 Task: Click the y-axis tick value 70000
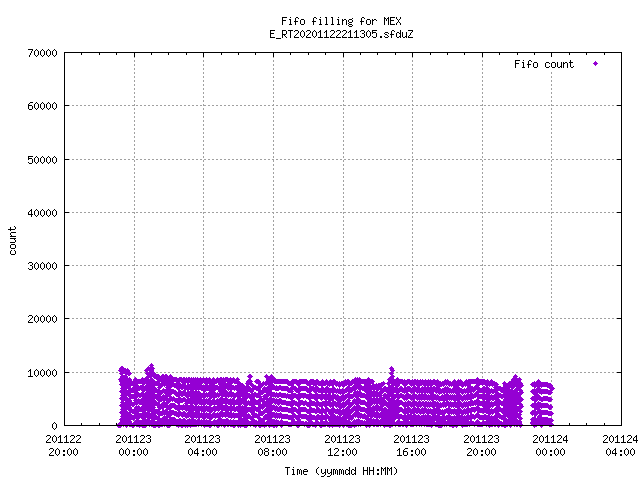coord(42,53)
